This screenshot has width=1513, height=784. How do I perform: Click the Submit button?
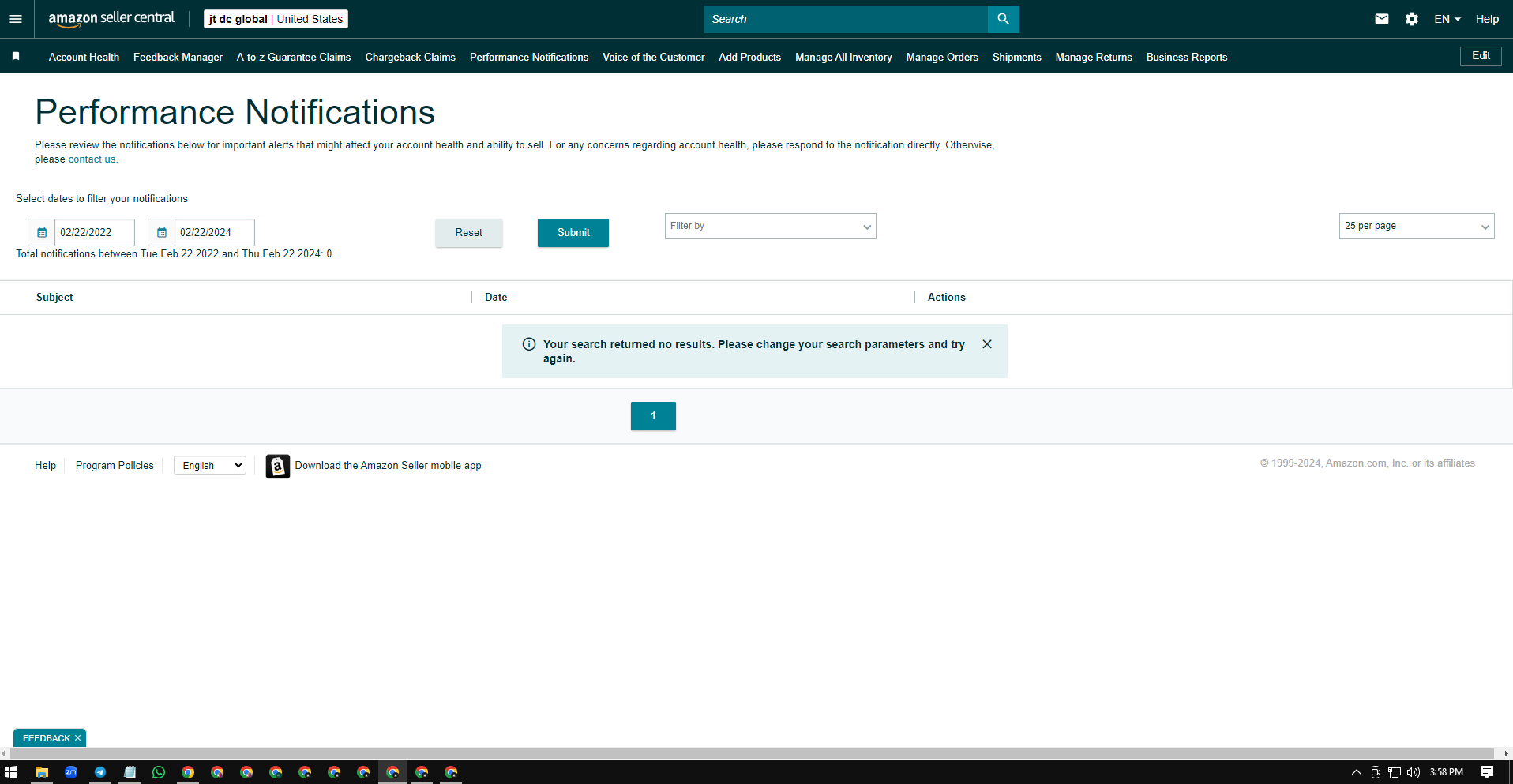point(573,233)
